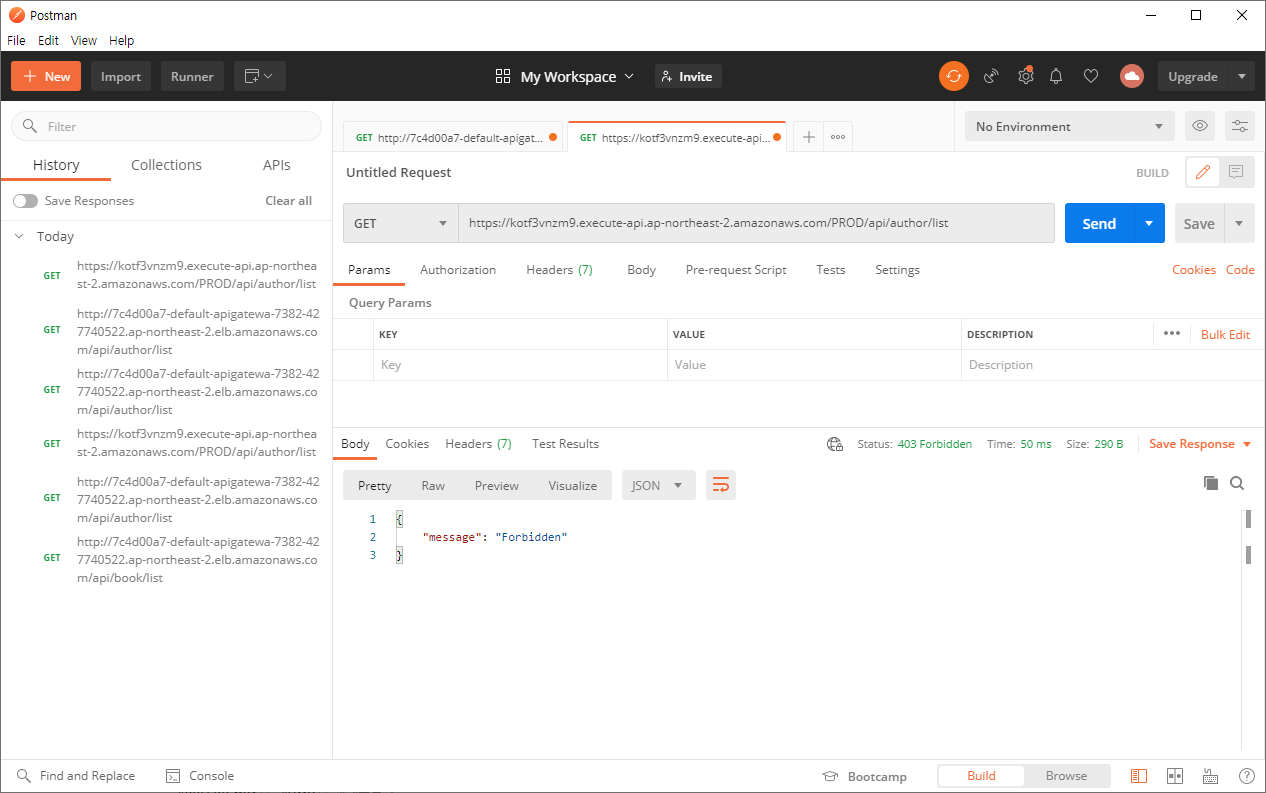Viewport: 1266px width, 793px height.
Task: Click the sync status icon
Action: coord(953,76)
